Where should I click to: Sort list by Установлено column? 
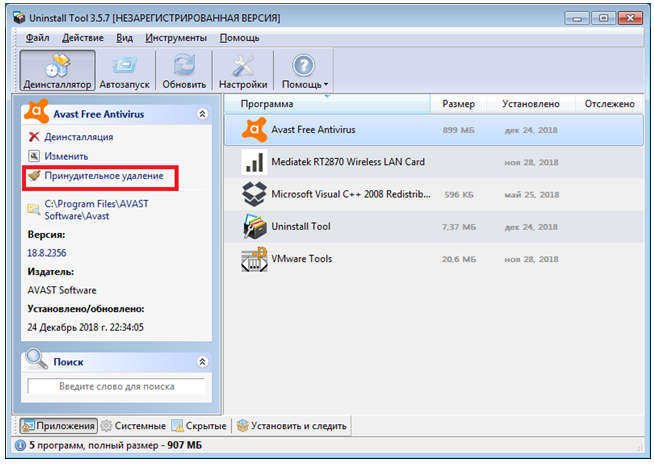pos(531,104)
